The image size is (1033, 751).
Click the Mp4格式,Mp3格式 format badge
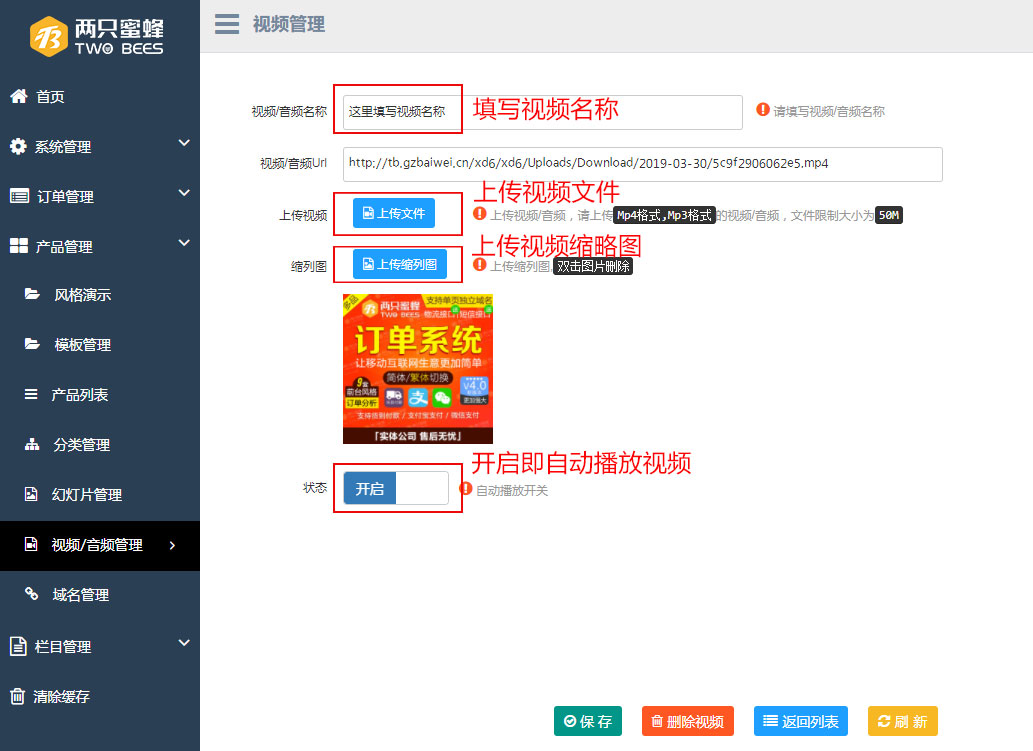664,215
